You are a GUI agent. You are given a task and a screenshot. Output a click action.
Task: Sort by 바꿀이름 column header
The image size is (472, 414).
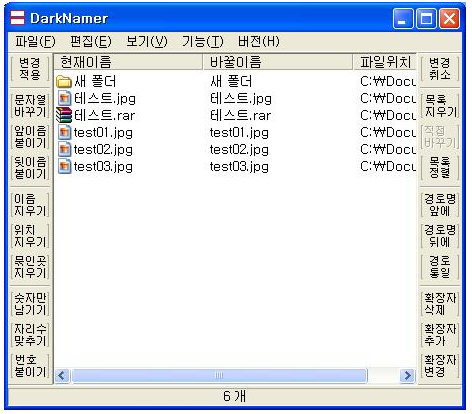point(278,62)
